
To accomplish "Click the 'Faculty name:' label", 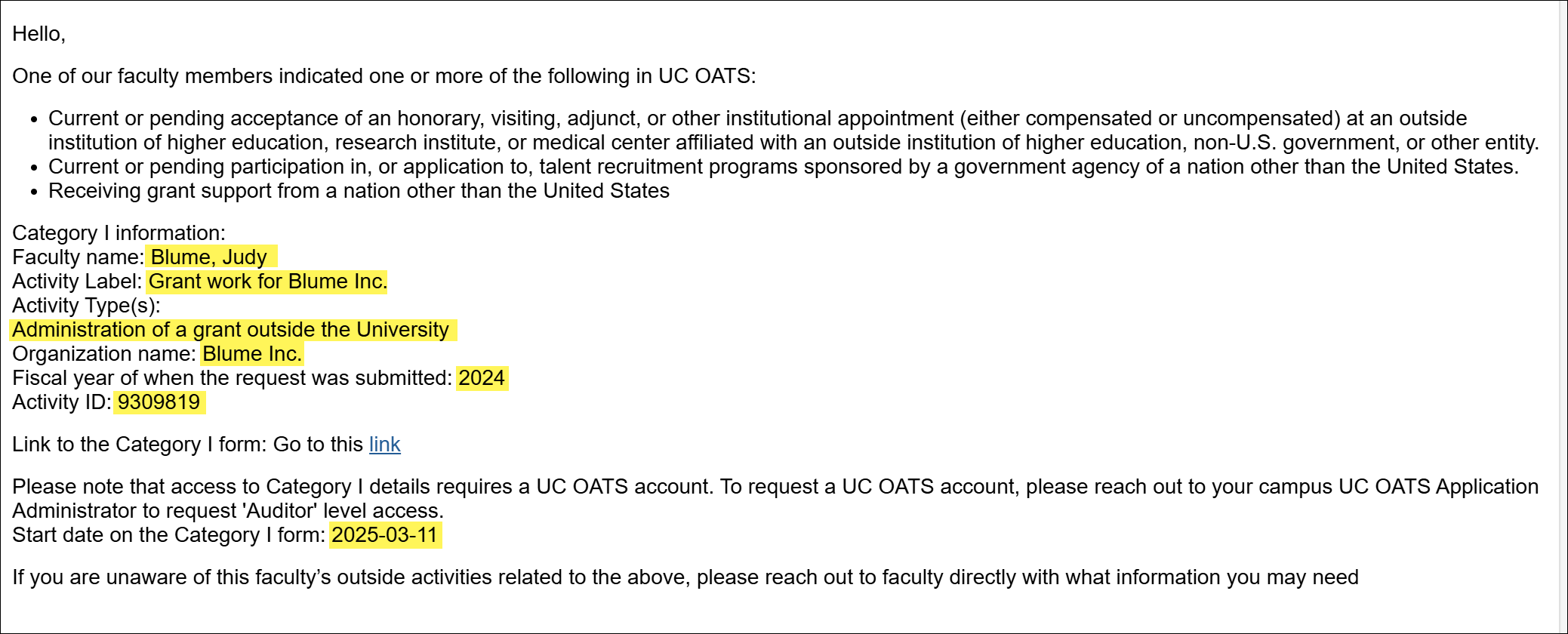I will pyautogui.click(x=78, y=257).
